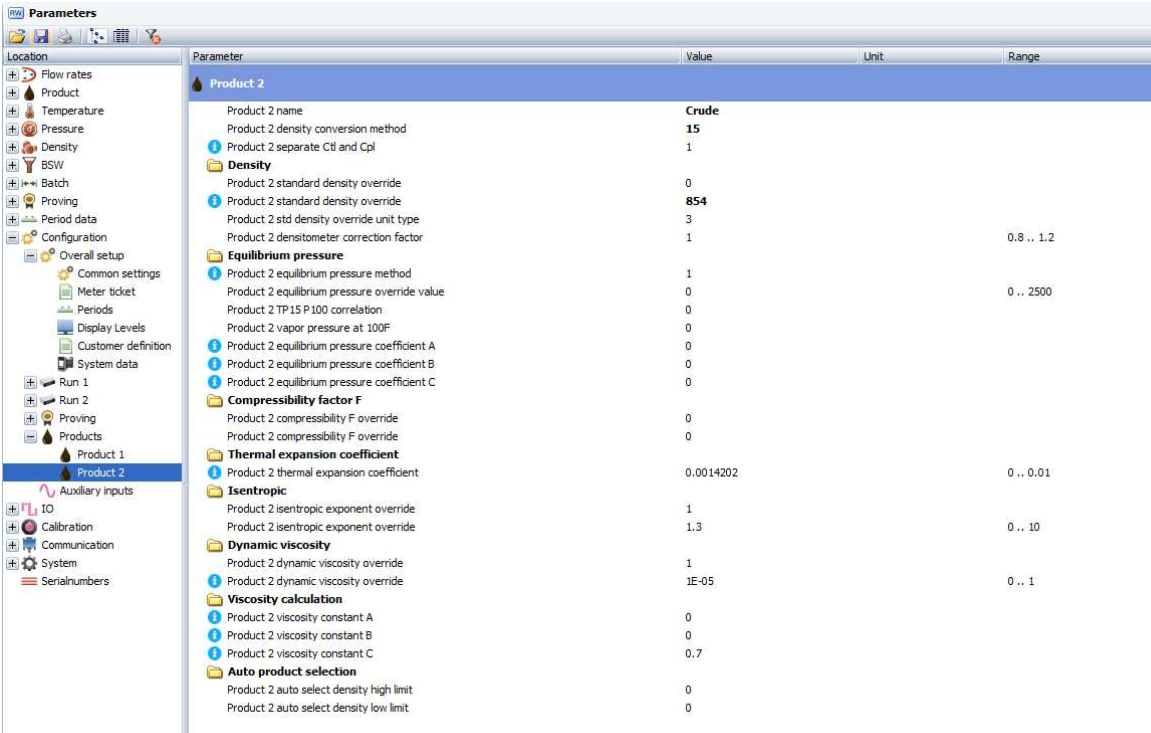Click the density conversion method value 15
This screenshot has width=1151, height=733.
[x=692, y=128]
